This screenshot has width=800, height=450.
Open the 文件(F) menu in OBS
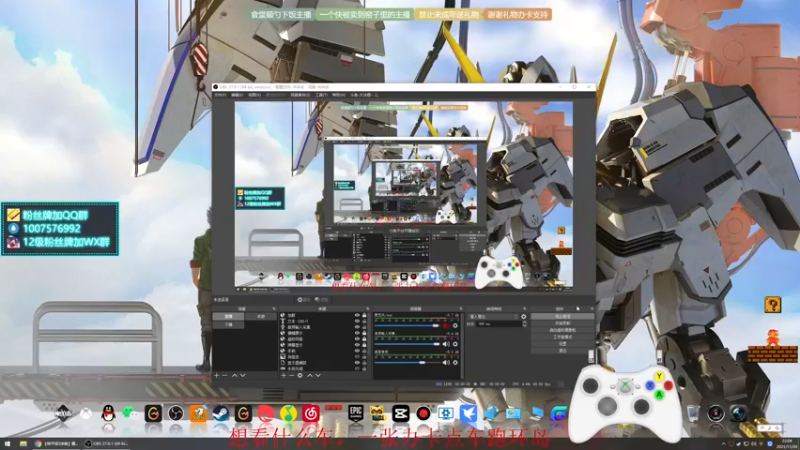click(220, 95)
